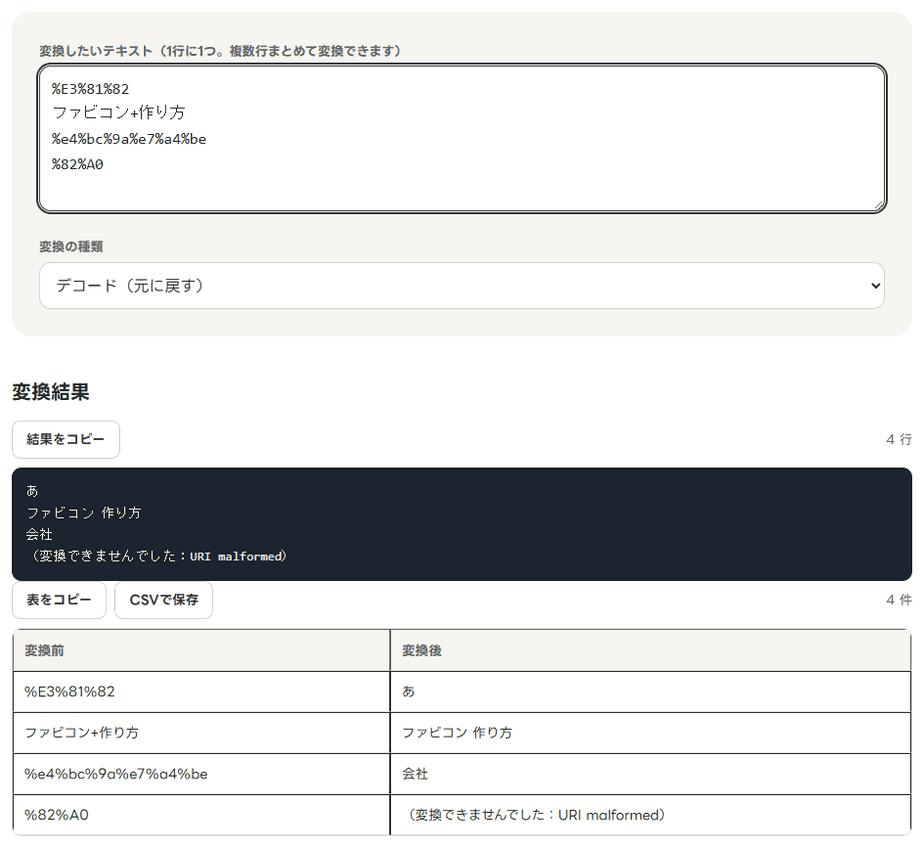
Task: Select the ファビコン+作り方 table cell
Action: click(201, 733)
